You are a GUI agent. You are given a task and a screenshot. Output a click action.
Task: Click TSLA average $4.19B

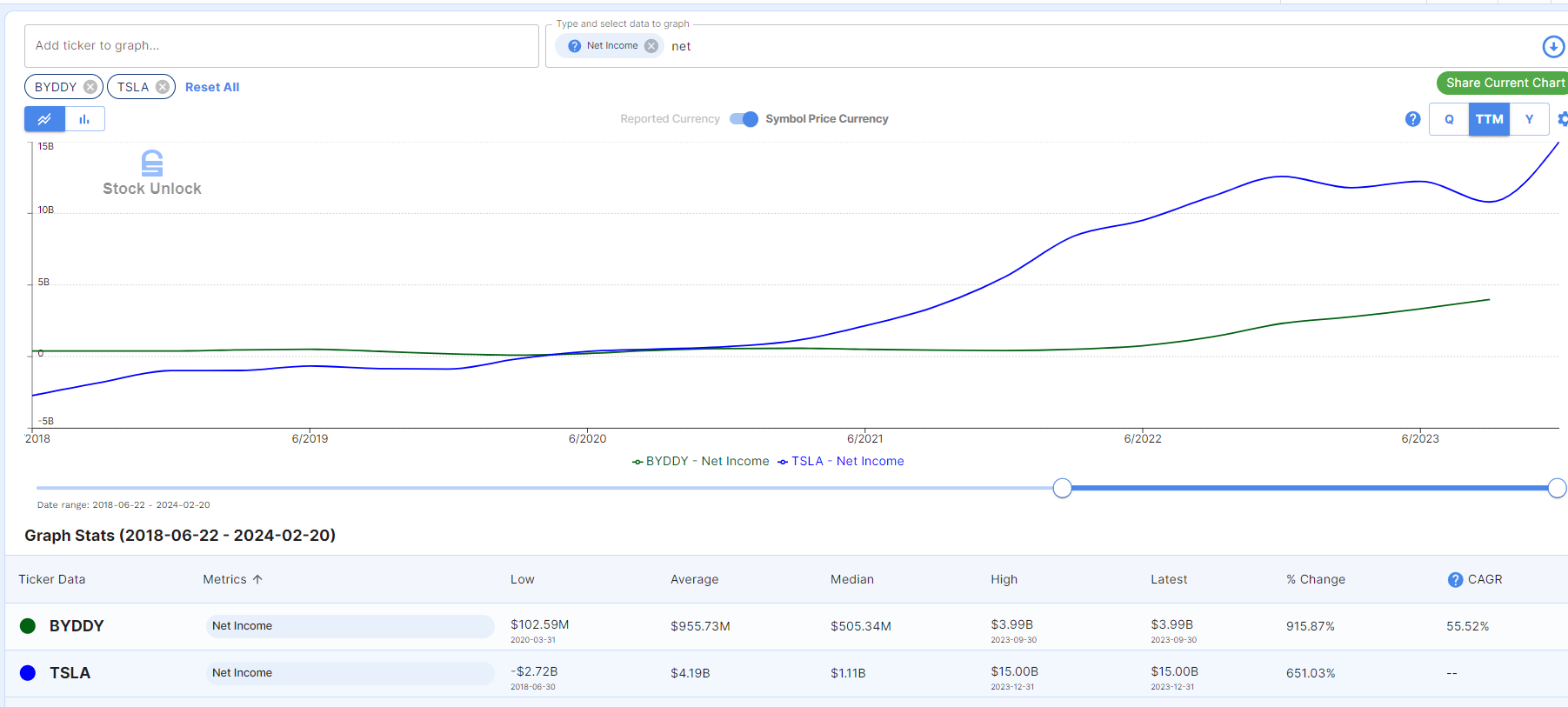click(x=691, y=673)
